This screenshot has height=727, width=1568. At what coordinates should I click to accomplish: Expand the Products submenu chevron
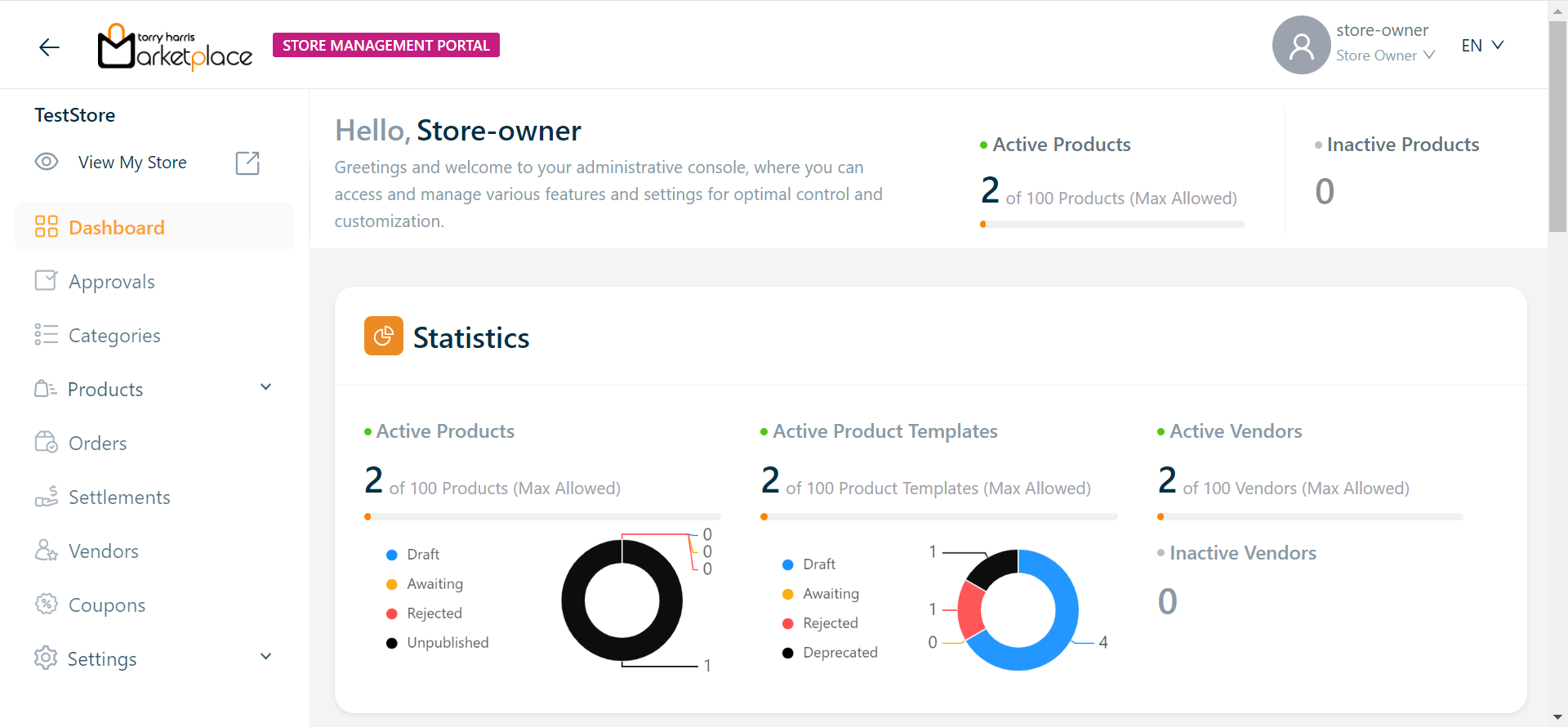point(265,387)
